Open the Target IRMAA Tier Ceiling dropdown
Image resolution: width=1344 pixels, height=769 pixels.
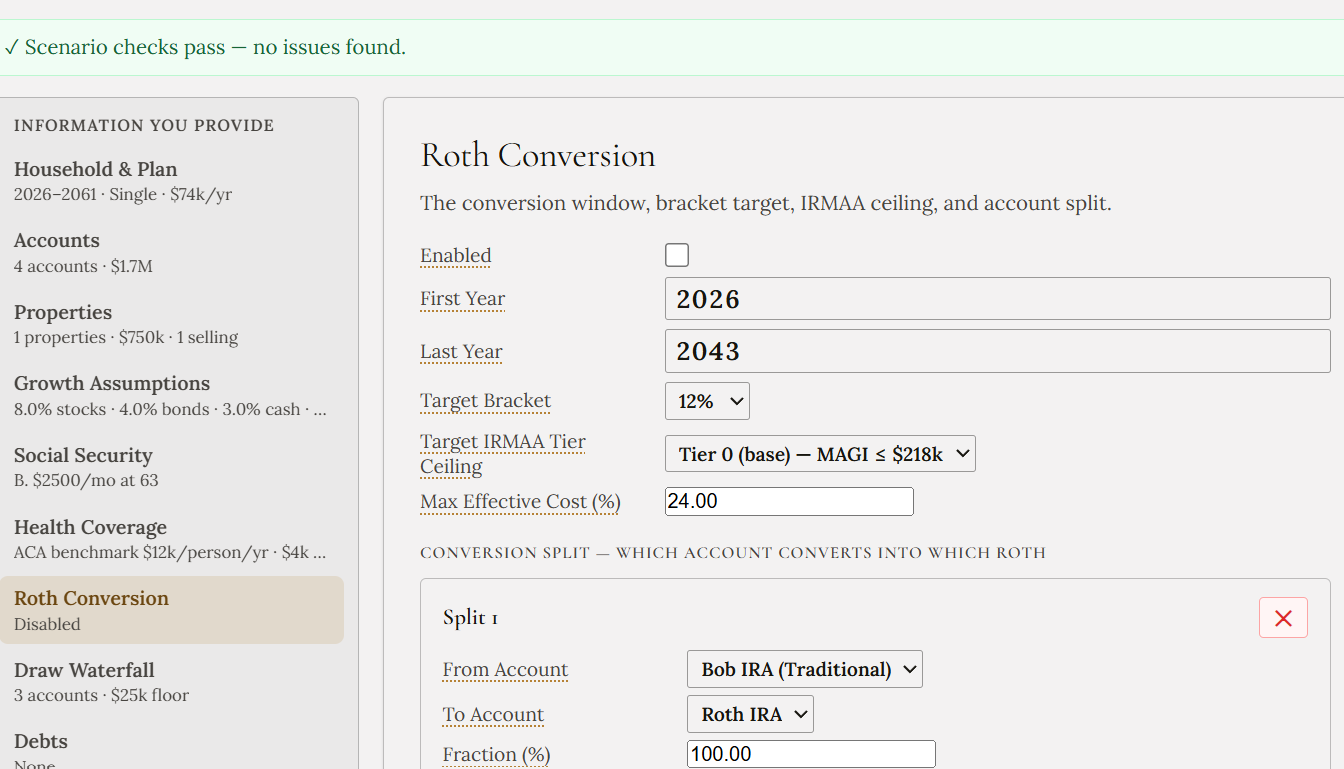820,454
